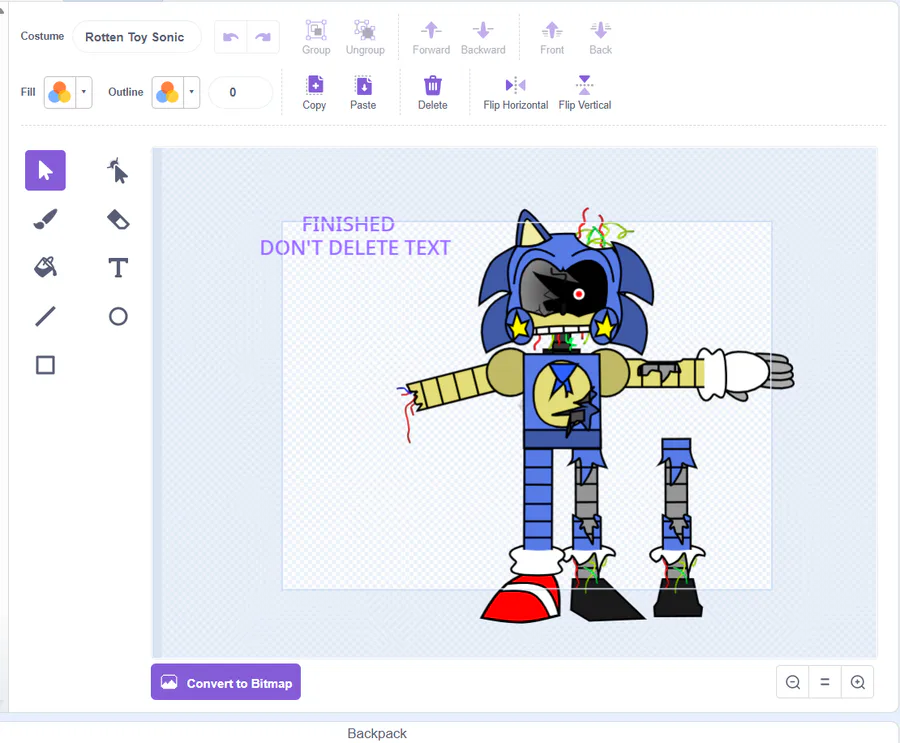The height and width of the screenshot is (743, 900).
Task: Move selection Forward one layer
Action: [431, 38]
